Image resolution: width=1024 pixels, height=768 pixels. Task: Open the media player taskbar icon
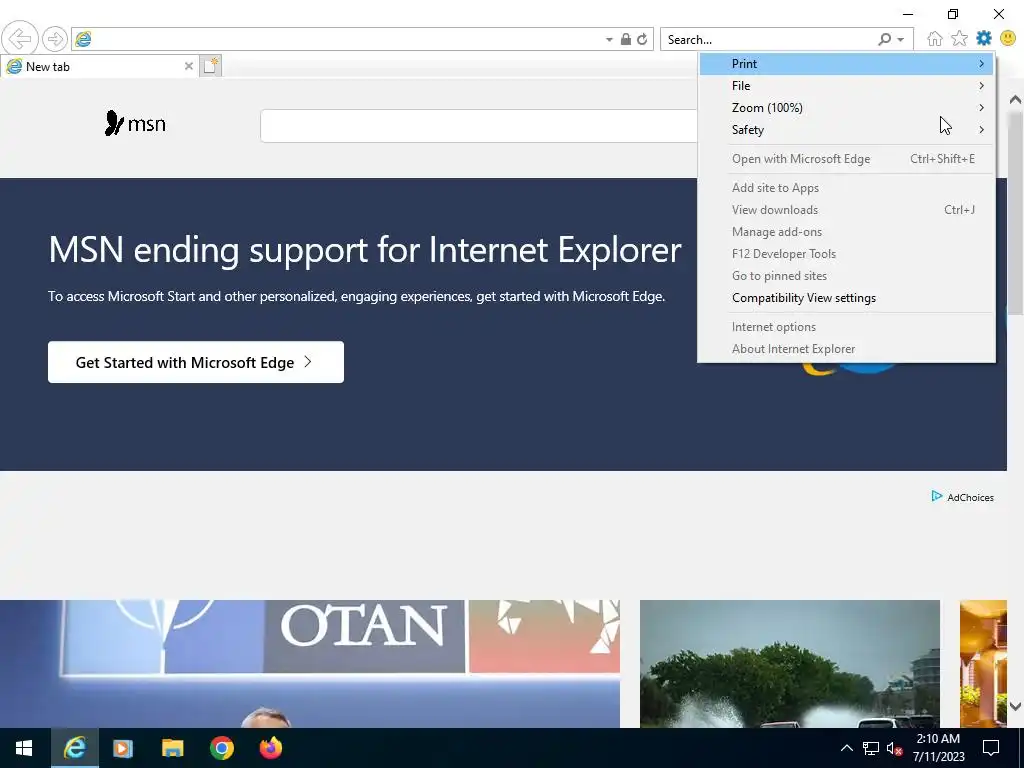coord(123,748)
